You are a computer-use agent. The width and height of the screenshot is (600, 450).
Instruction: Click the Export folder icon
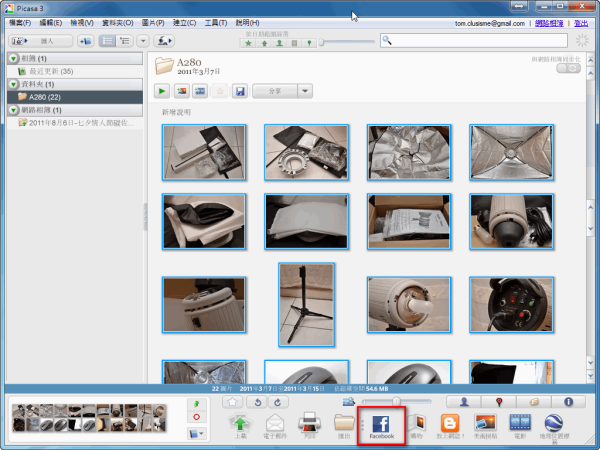click(344, 422)
